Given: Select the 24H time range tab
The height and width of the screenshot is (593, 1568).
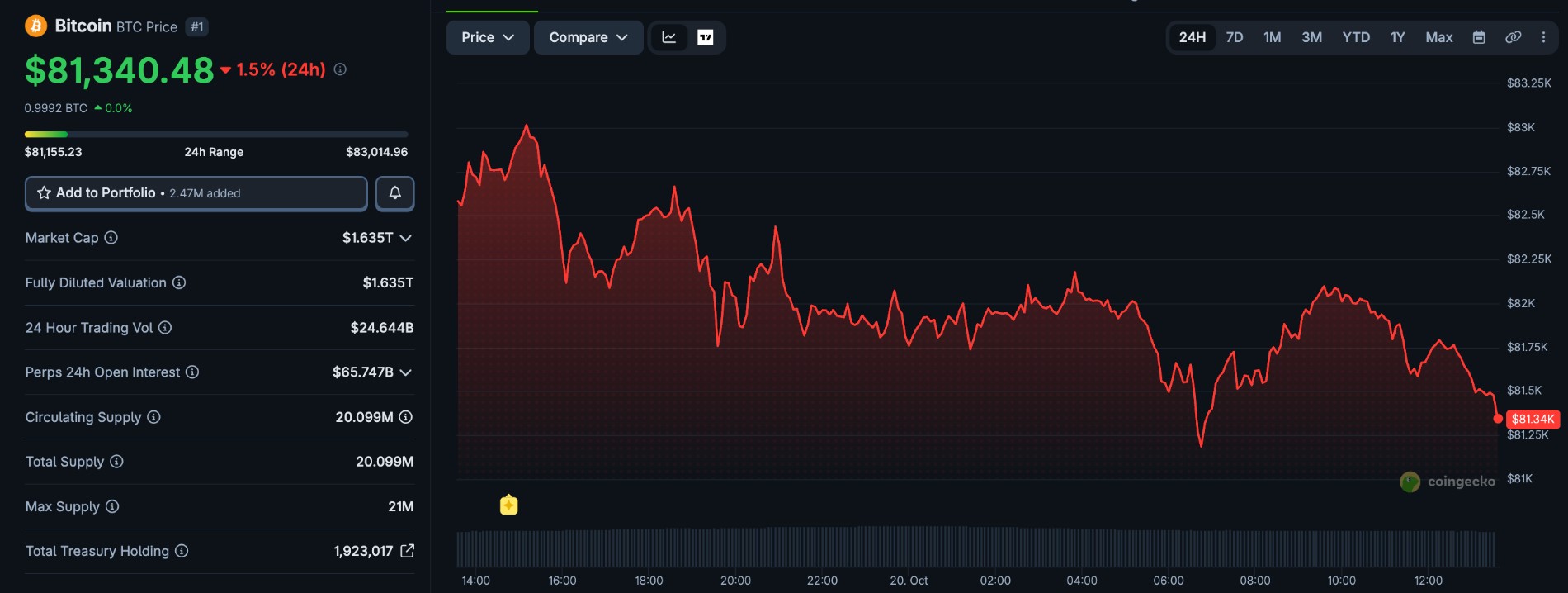Looking at the screenshot, I should (1193, 37).
